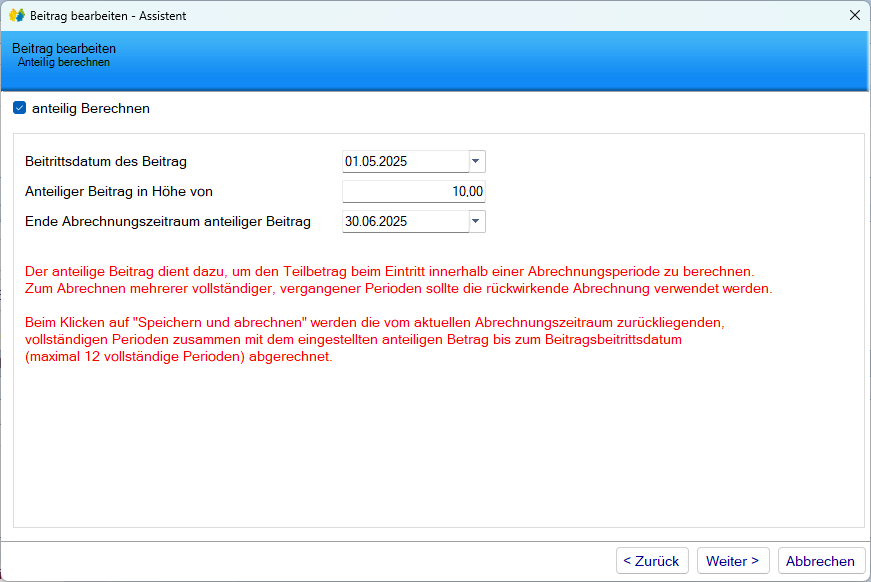This screenshot has height=582, width=871.
Task: Go back with the Zurück button
Action: coord(651,561)
